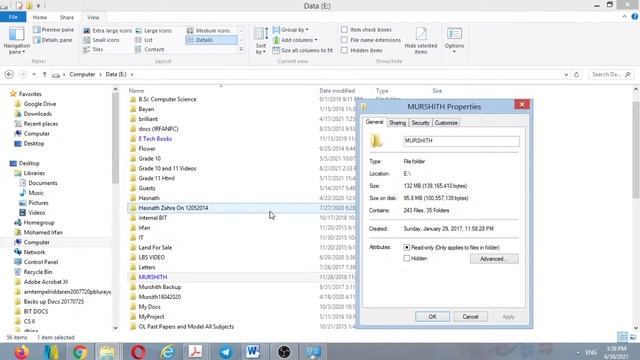Switch to large thumbnails view in status bar

(x=633, y=337)
